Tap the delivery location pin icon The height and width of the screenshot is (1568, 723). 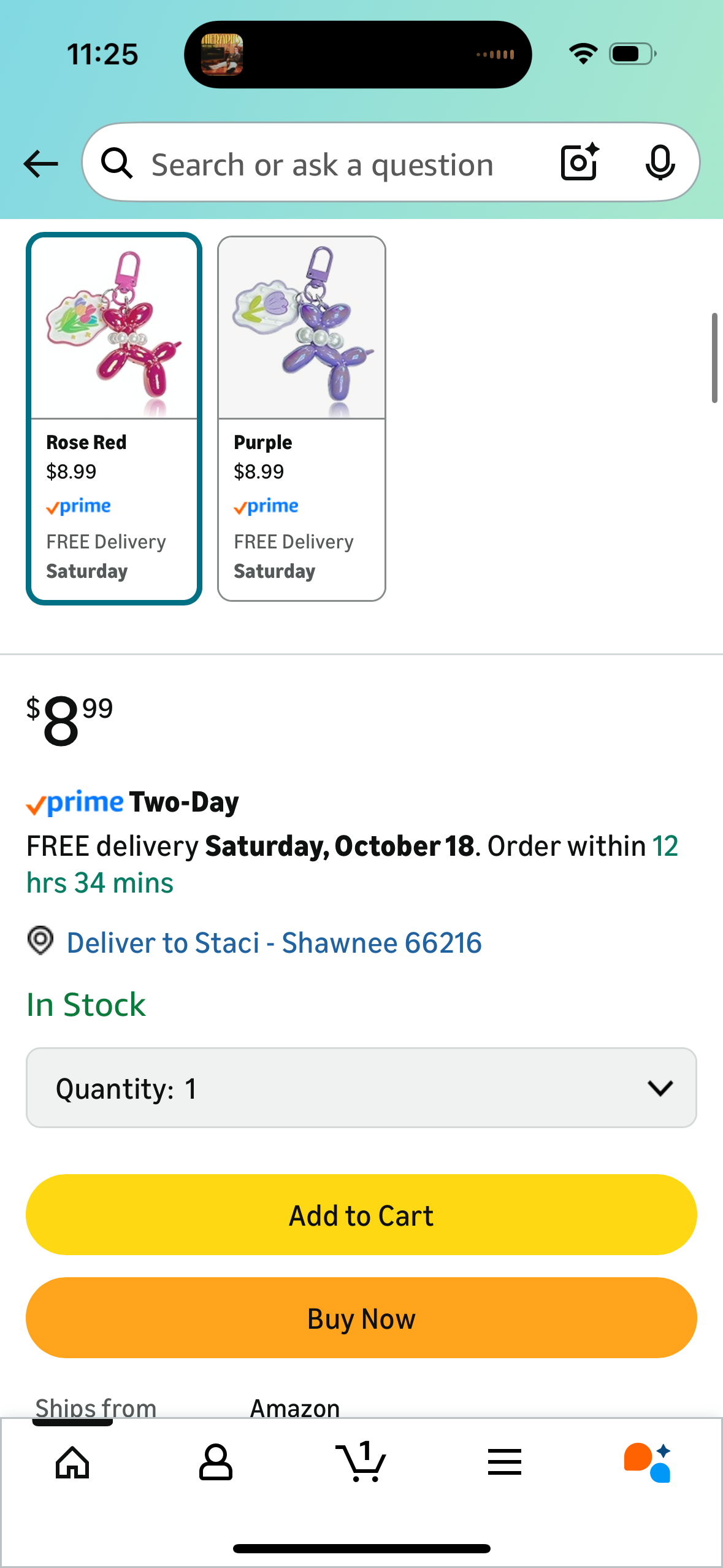point(40,941)
